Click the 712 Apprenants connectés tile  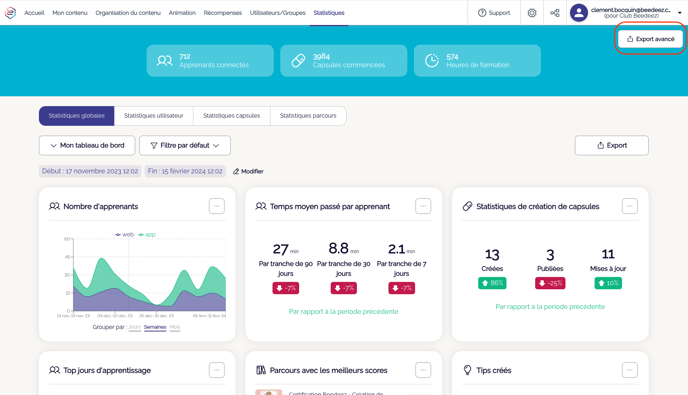tap(210, 61)
